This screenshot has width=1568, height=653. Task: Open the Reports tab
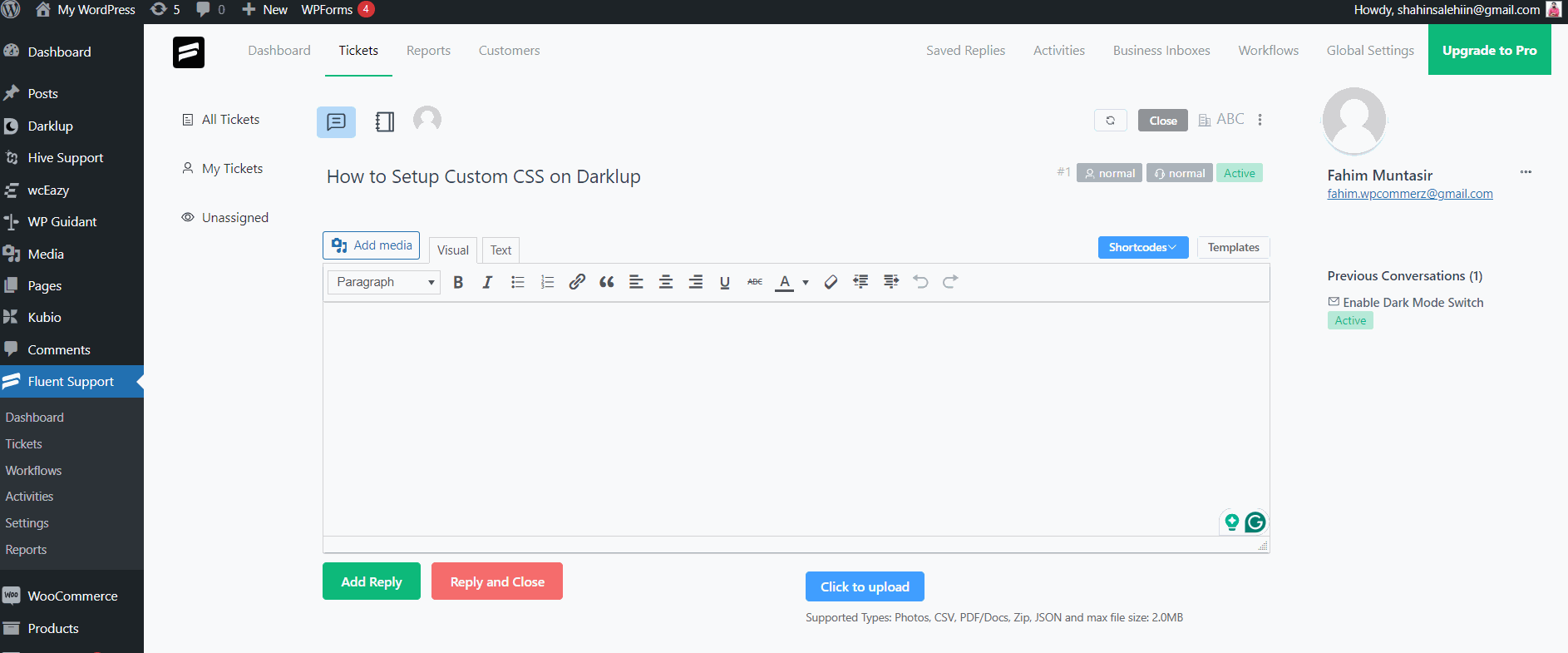428,51
